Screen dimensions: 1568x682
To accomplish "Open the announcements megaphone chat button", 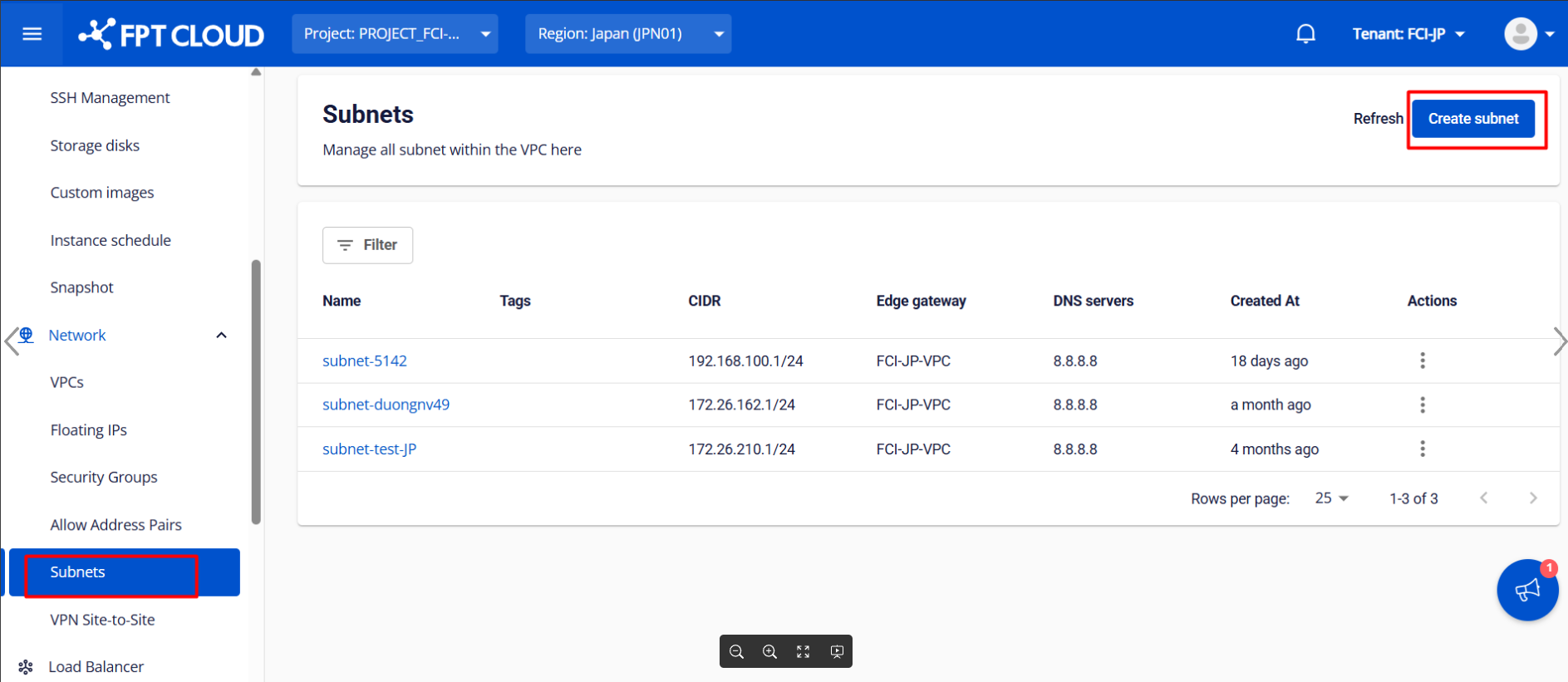I will (x=1526, y=590).
